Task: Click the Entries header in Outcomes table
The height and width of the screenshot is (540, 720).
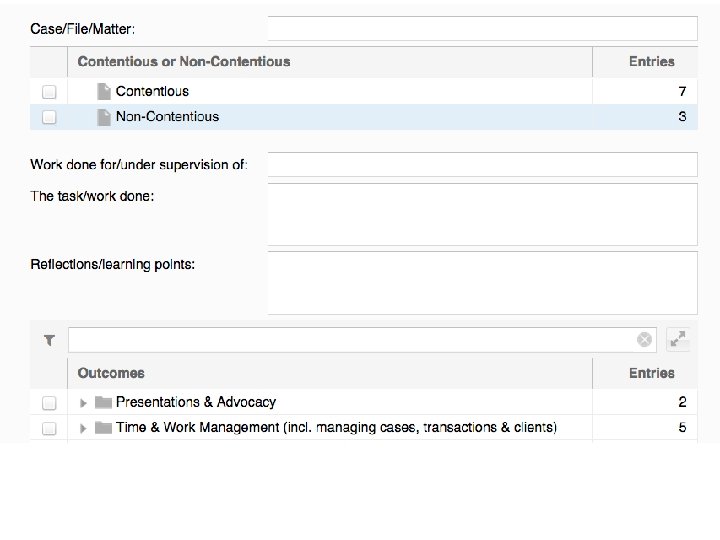Action: pos(651,373)
